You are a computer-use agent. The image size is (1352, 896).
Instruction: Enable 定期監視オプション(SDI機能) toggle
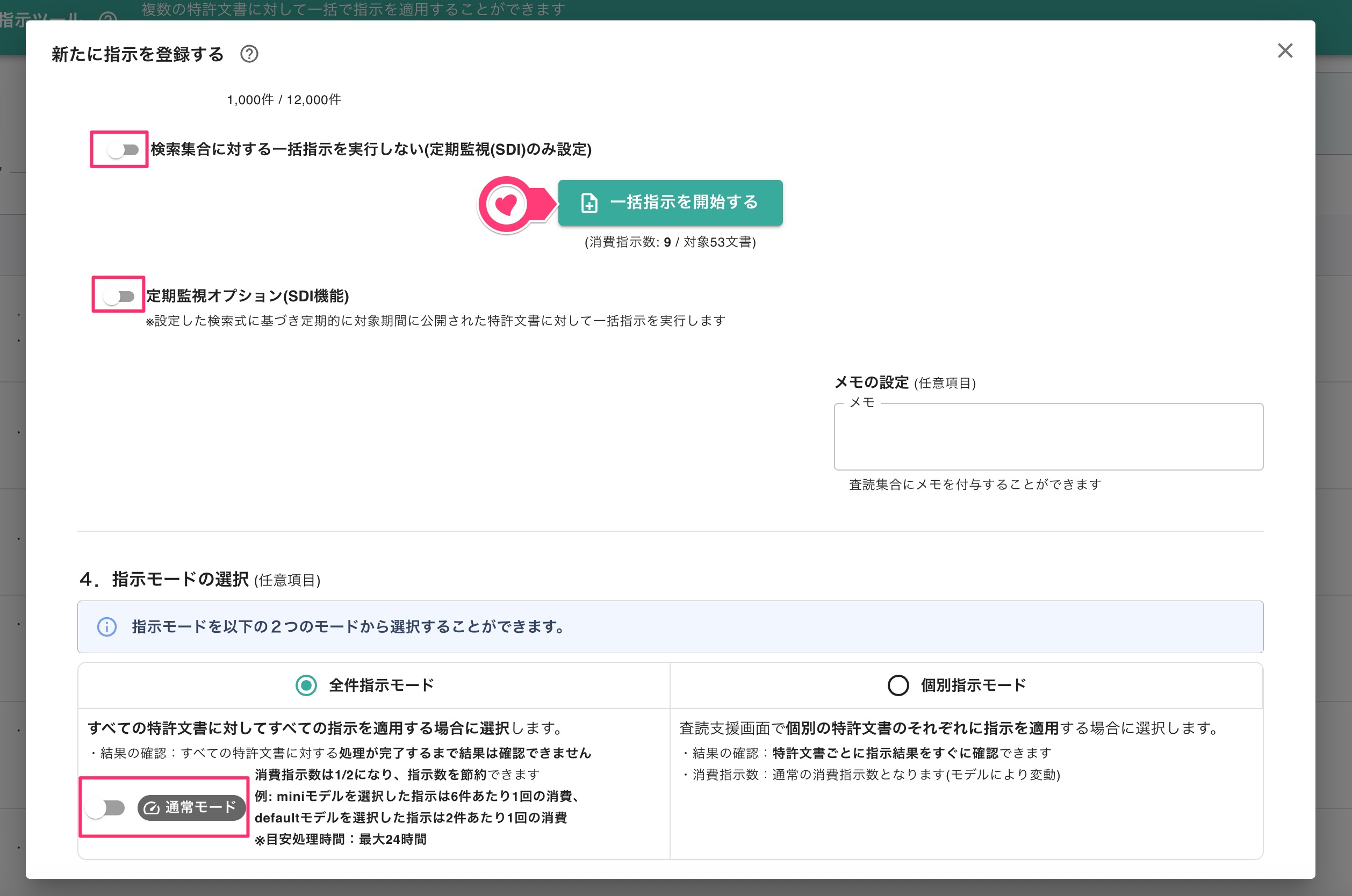[118, 296]
